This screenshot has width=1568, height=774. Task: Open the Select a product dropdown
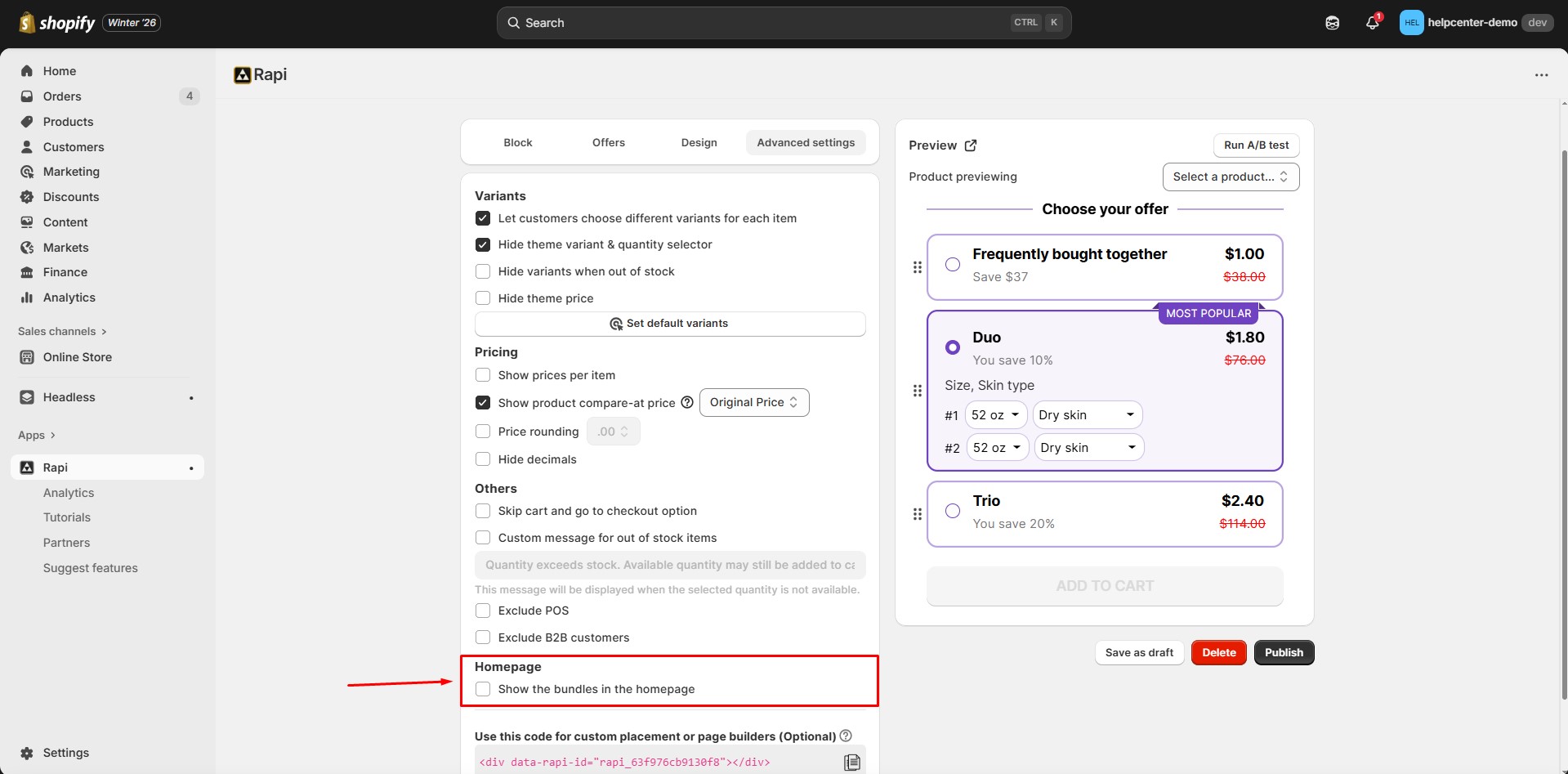(1231, 177)
